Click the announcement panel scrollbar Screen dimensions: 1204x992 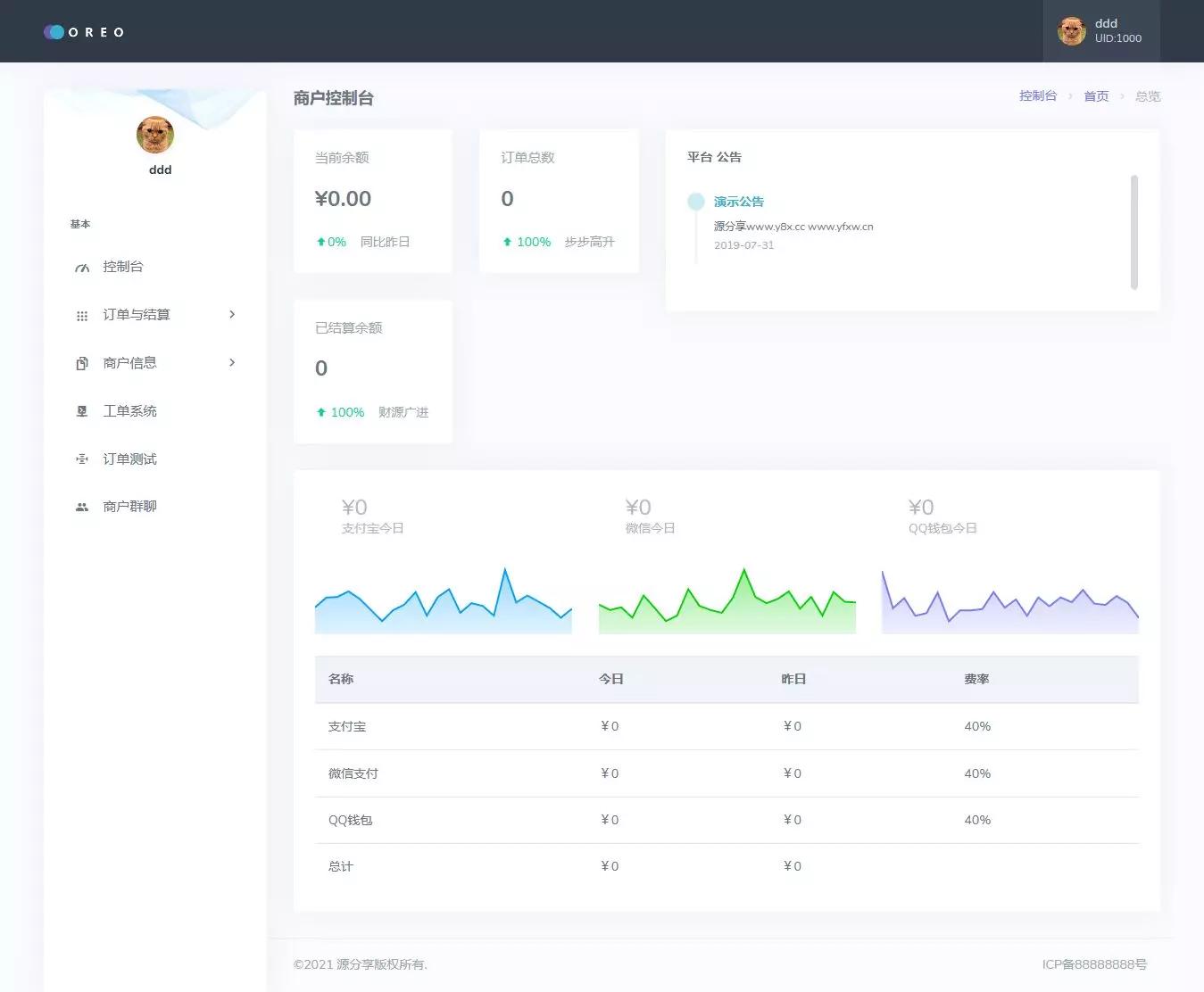click(1133, 232)
